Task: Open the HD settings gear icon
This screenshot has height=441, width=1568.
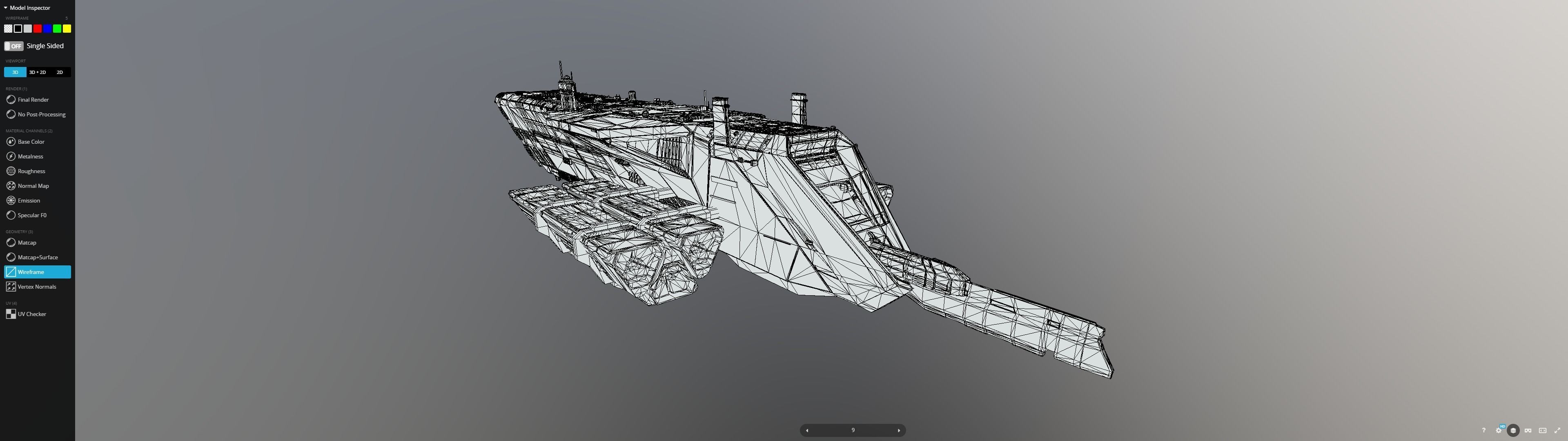Action: click(x=1499, y=430)
